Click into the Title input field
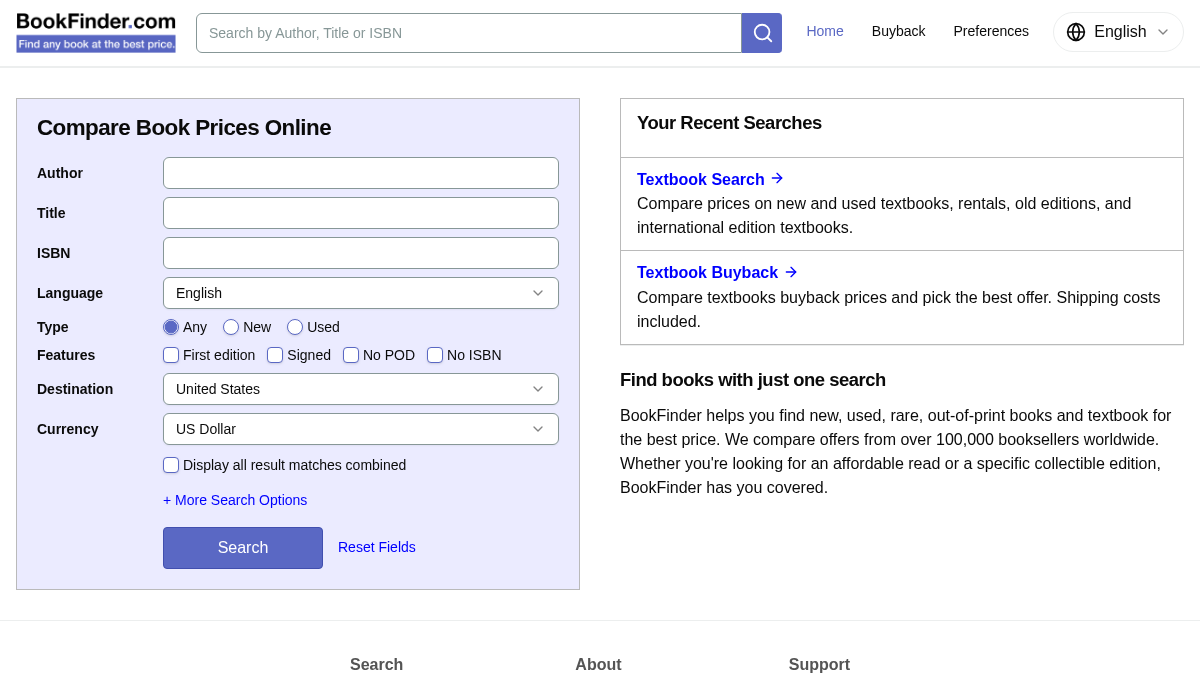Viewport: 1200px width, 675px height. (361, 213)
